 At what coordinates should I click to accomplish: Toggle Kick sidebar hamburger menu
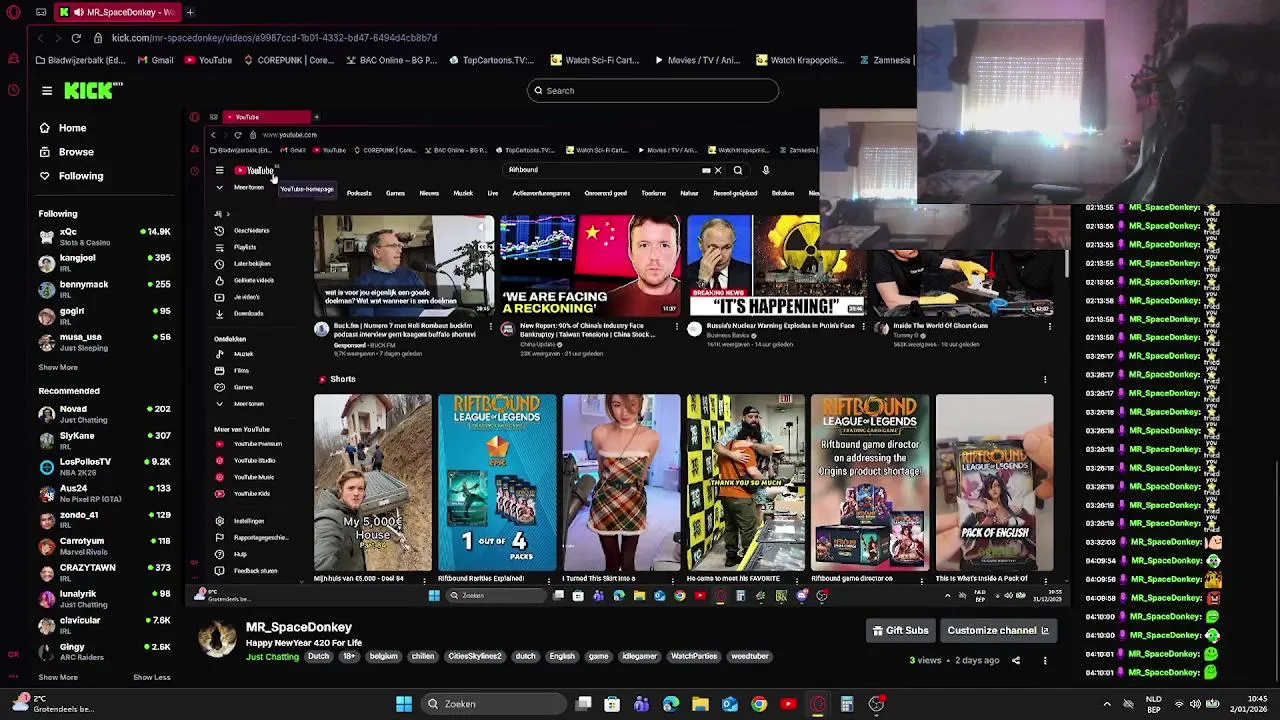46,91
